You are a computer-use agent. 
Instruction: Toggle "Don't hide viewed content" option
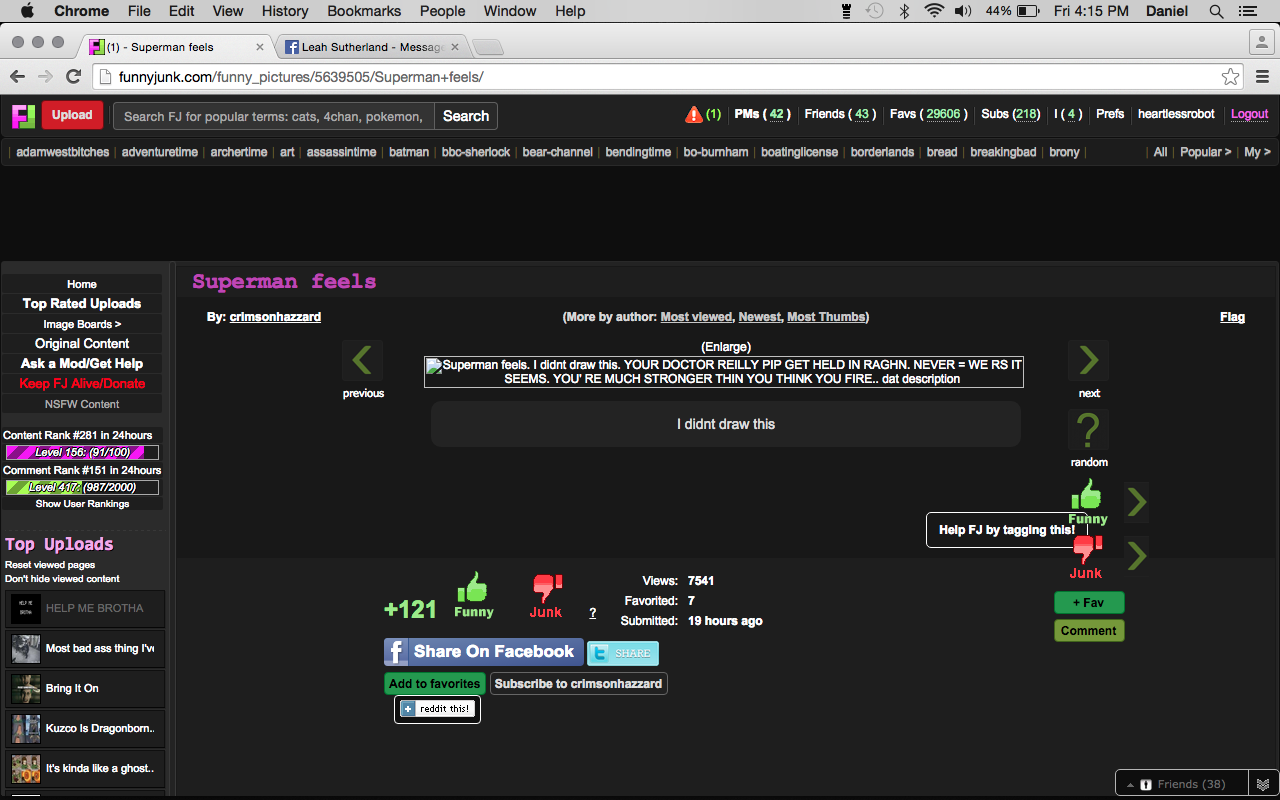pos(62,579)
